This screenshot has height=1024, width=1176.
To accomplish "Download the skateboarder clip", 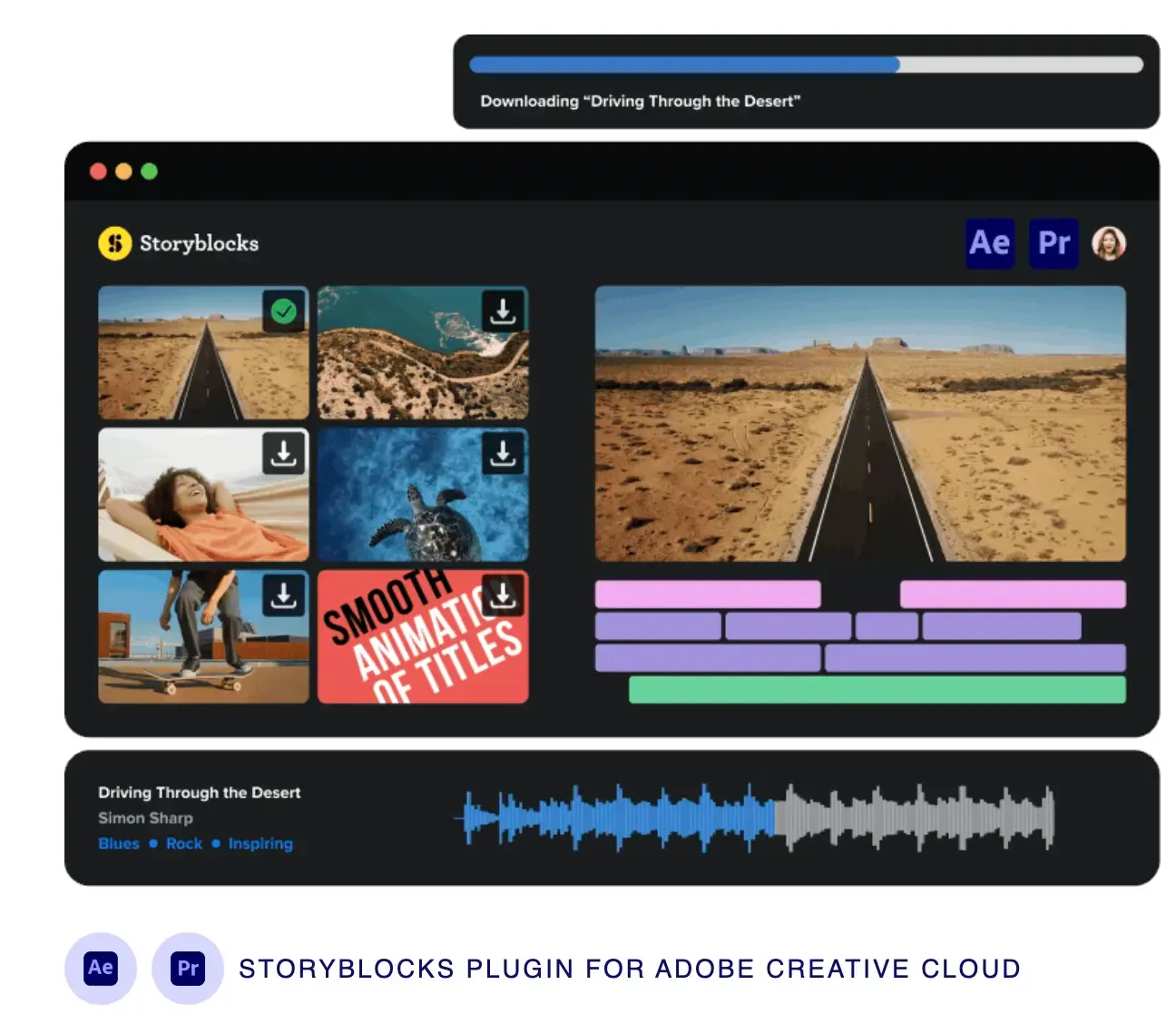I will [x=284, y=595].
